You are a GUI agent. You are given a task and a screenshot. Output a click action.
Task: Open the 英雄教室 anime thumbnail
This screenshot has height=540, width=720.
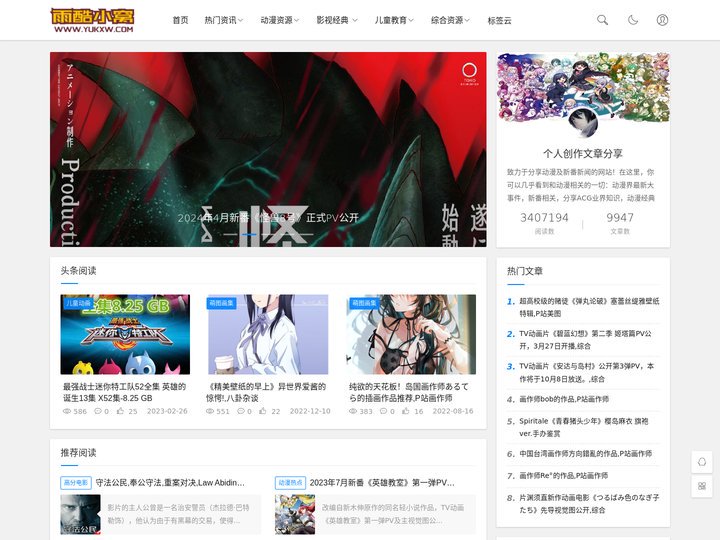click(x=295, y=514)
